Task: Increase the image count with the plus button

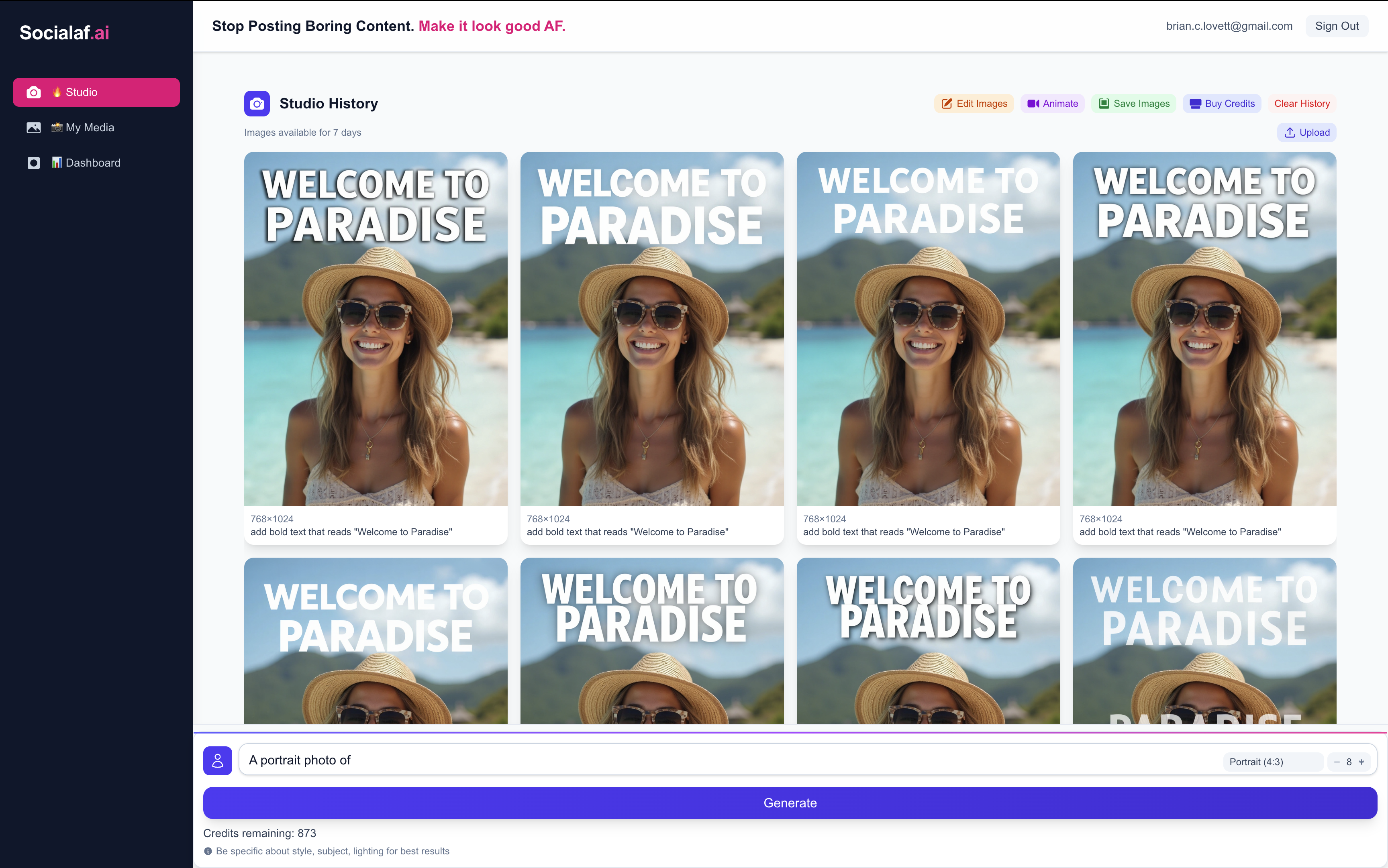Action: [1361, 762]
